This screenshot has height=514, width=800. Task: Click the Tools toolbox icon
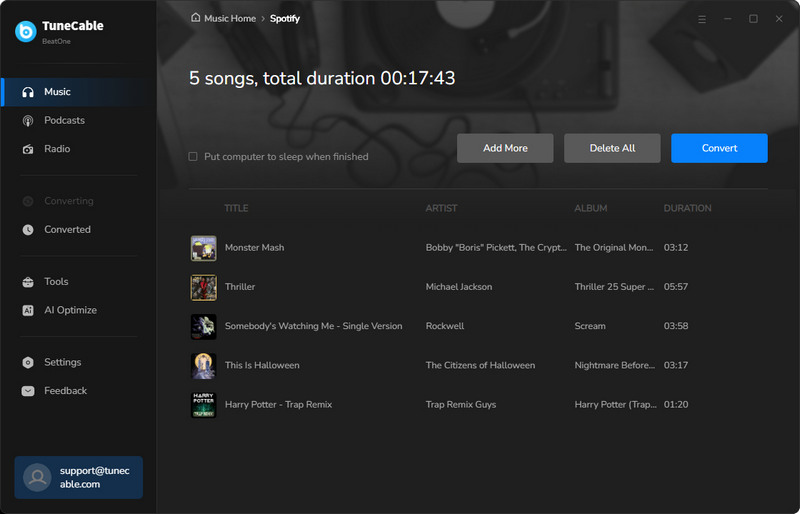28,282
